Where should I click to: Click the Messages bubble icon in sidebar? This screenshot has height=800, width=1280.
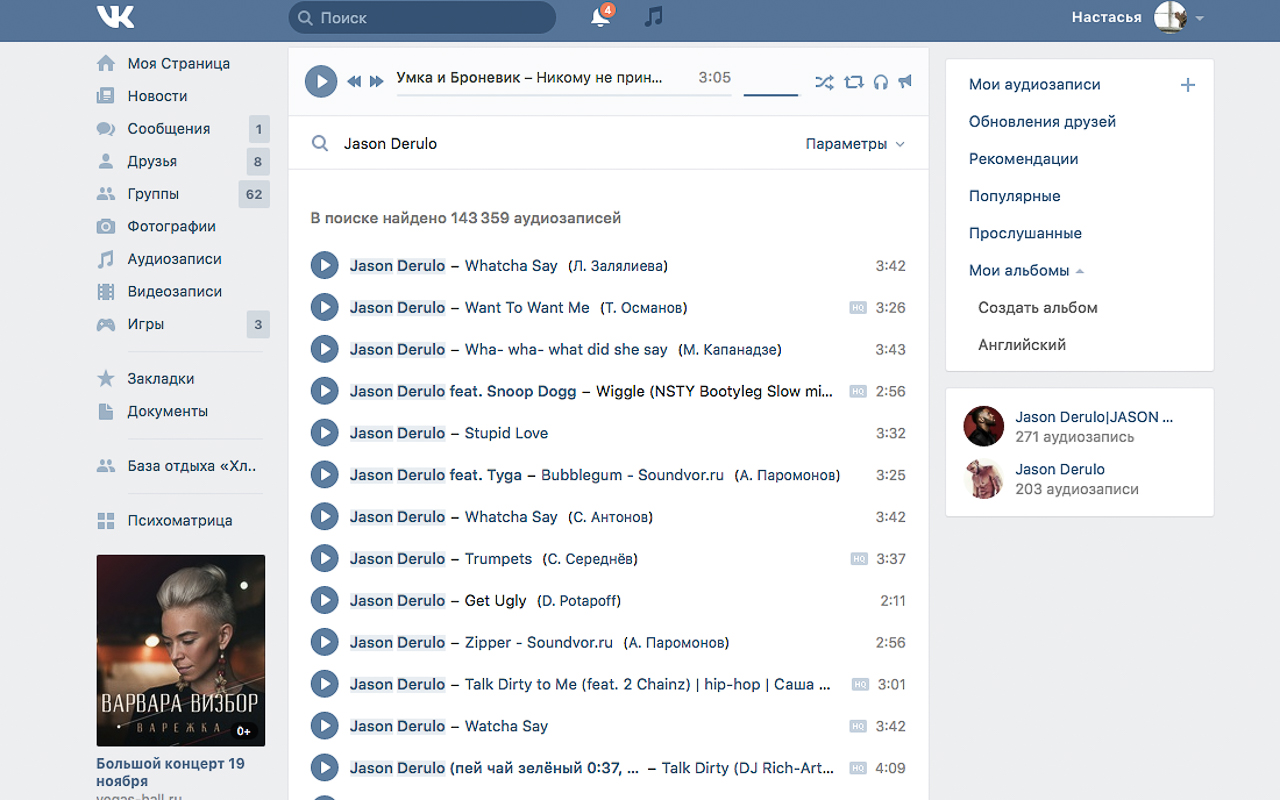coord(105,129)
